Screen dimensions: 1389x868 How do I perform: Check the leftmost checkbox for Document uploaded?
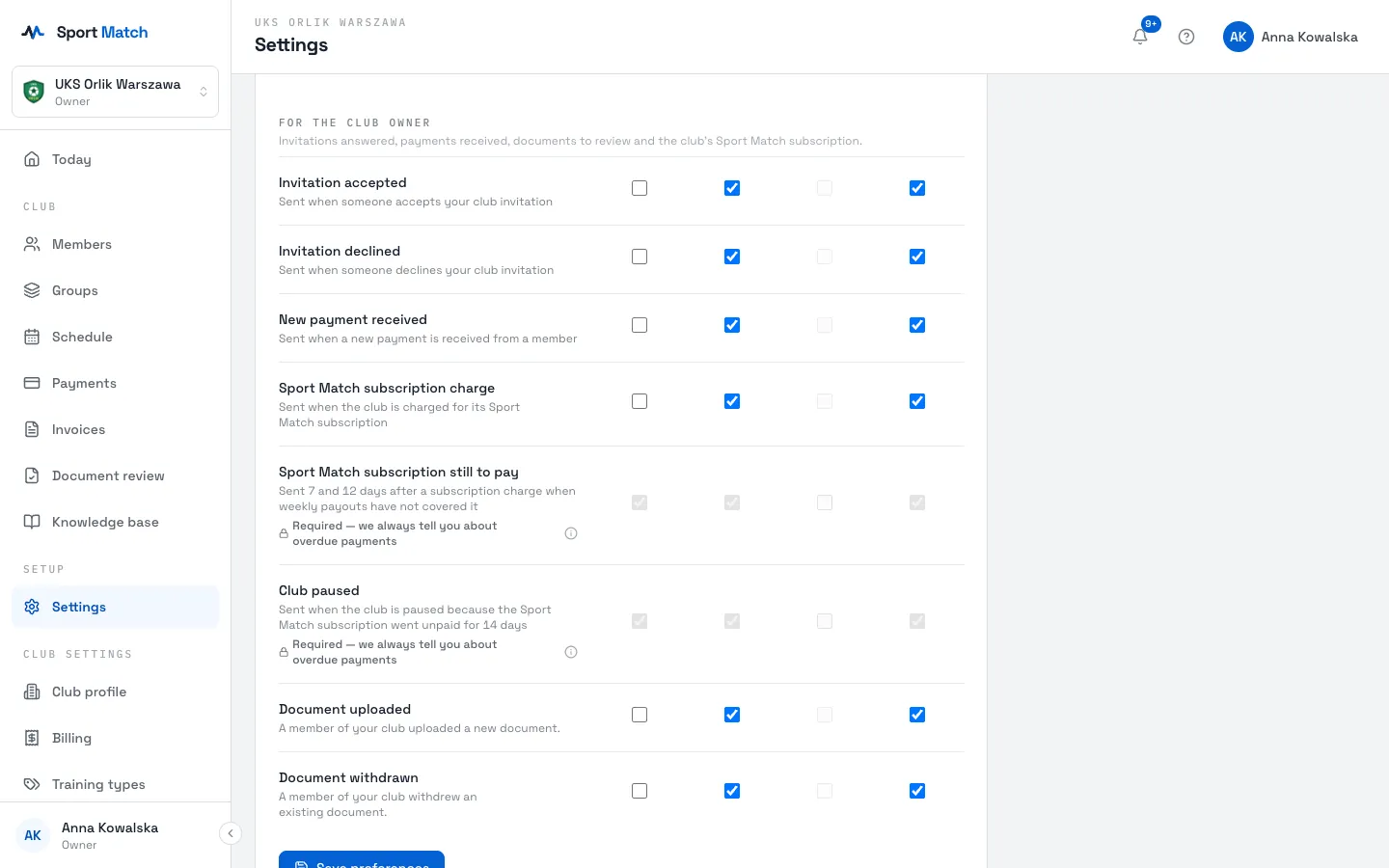coord(640,715)
